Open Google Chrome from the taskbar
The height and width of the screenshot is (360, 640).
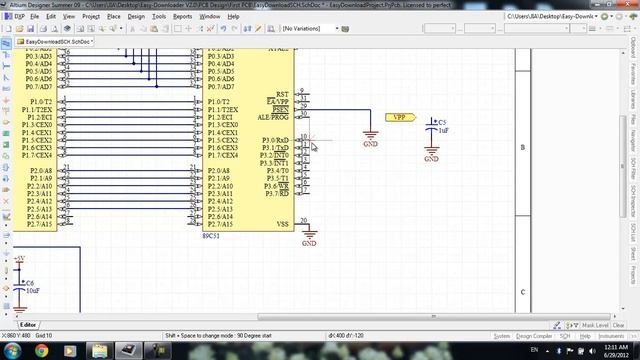click(x=42, y=351)
